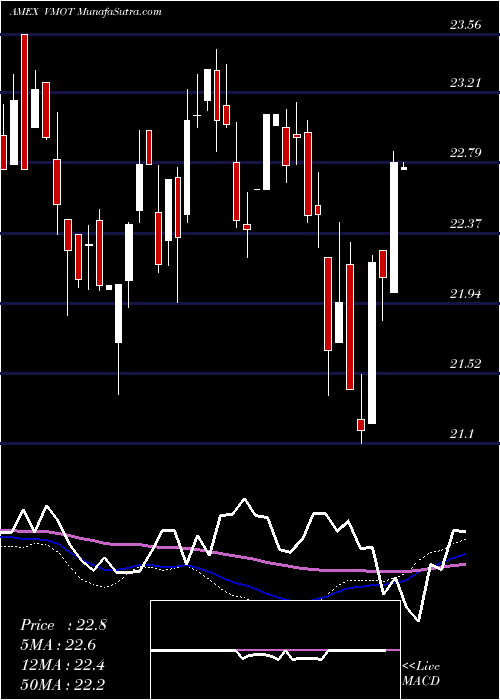Click the 12MA : 22.4 value
The height and width of the screenshot is (700, 500).
(x=62, y=665)
